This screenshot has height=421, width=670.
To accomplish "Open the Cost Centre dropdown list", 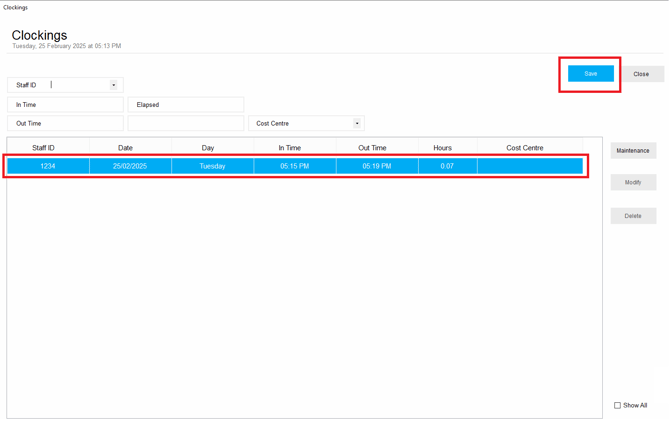I will (357, 124).
